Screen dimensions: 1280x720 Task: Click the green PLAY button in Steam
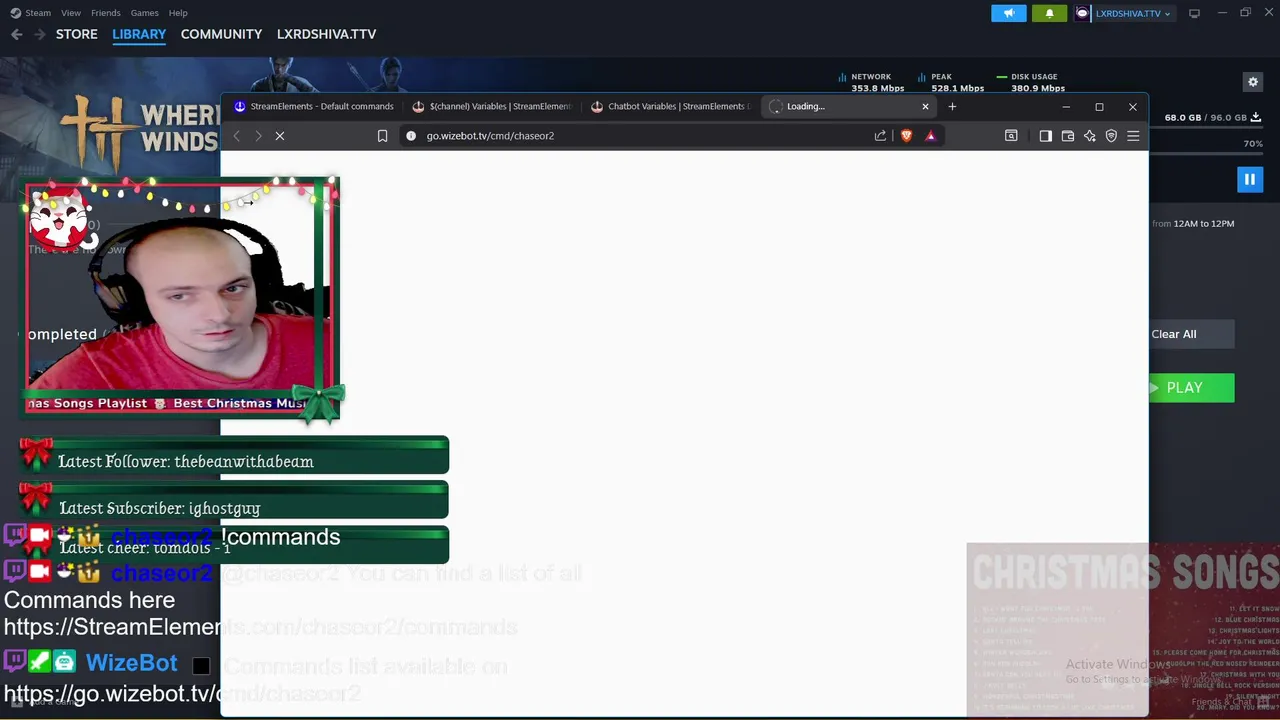pos(1191,388)
